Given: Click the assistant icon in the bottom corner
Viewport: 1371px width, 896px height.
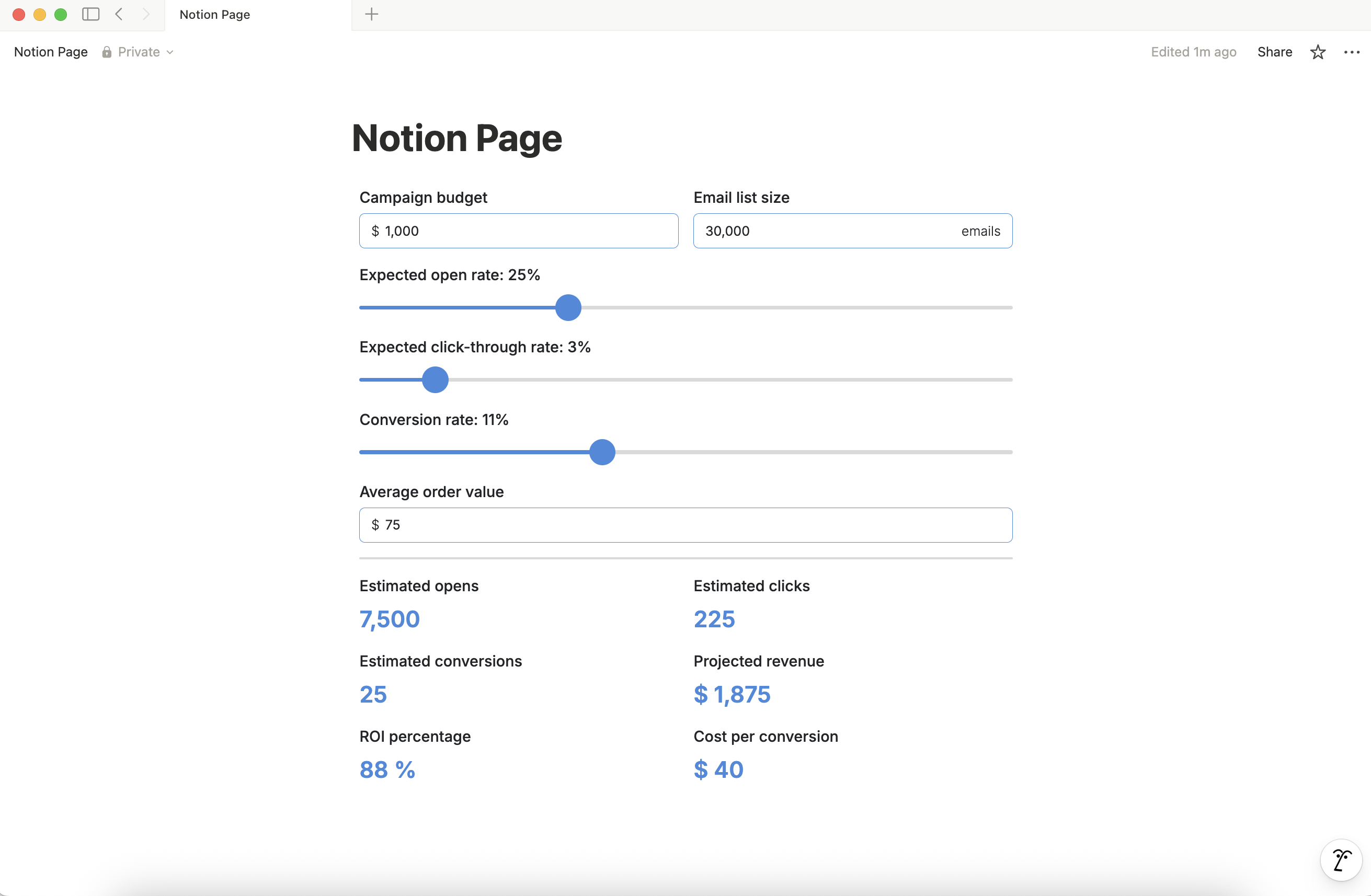Looking at the screenshot, I should click(1341, 860).
